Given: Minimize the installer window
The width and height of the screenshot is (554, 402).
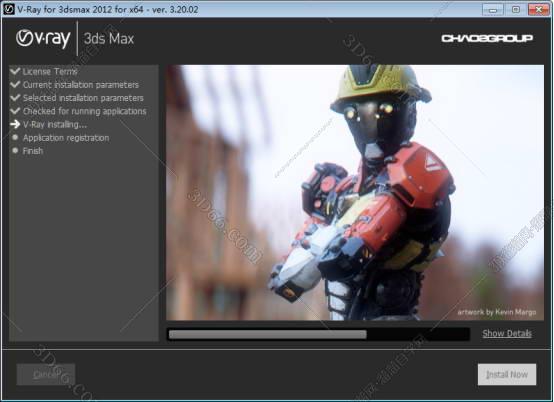Looking at the screenshot, I should (493, 10).
